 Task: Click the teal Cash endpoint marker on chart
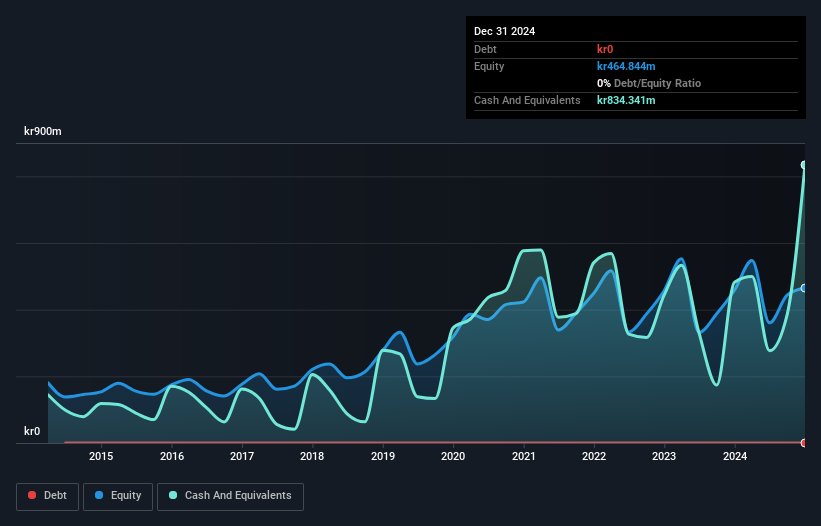point(803,165)
